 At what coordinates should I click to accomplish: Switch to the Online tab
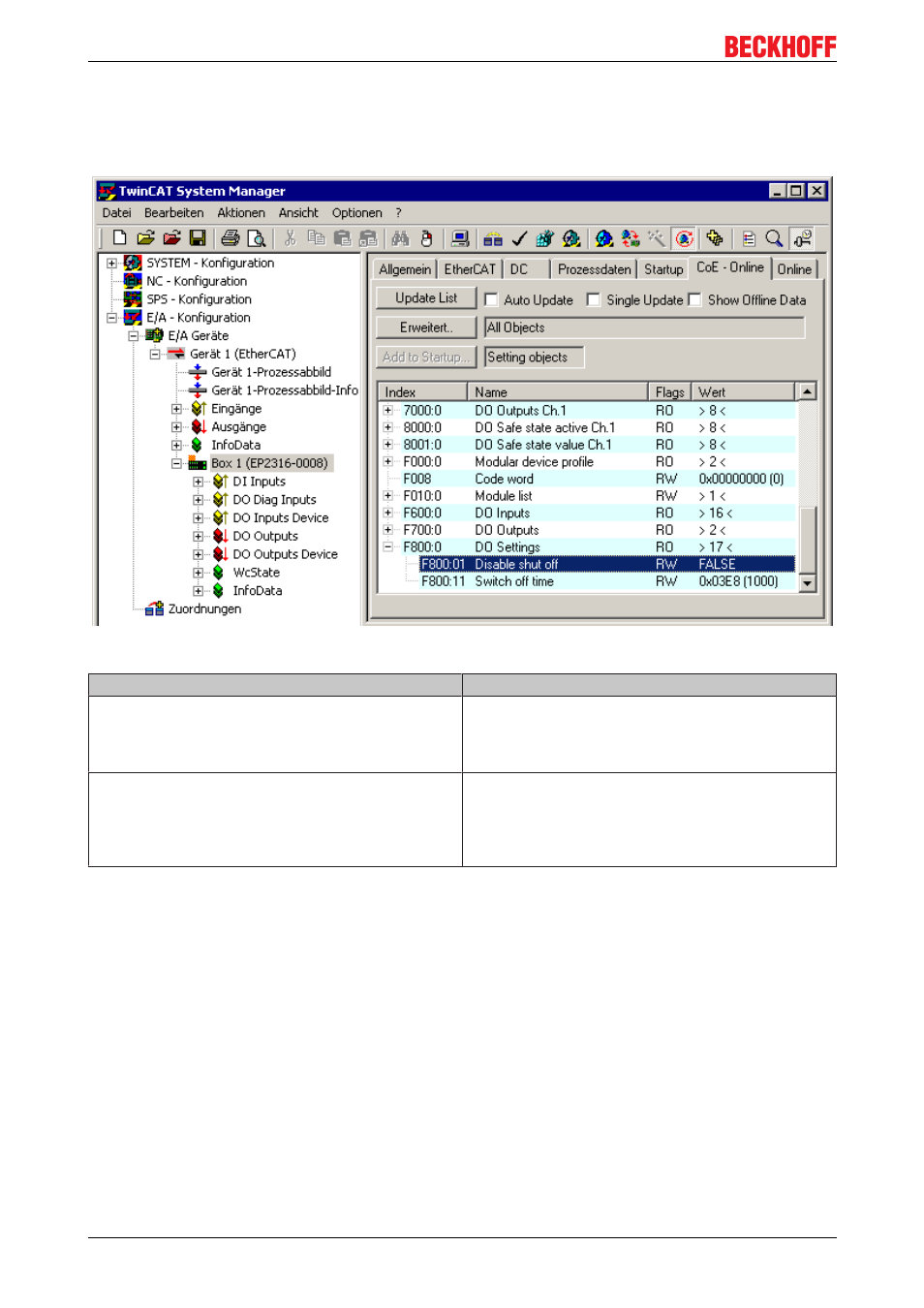coord(794,269)
